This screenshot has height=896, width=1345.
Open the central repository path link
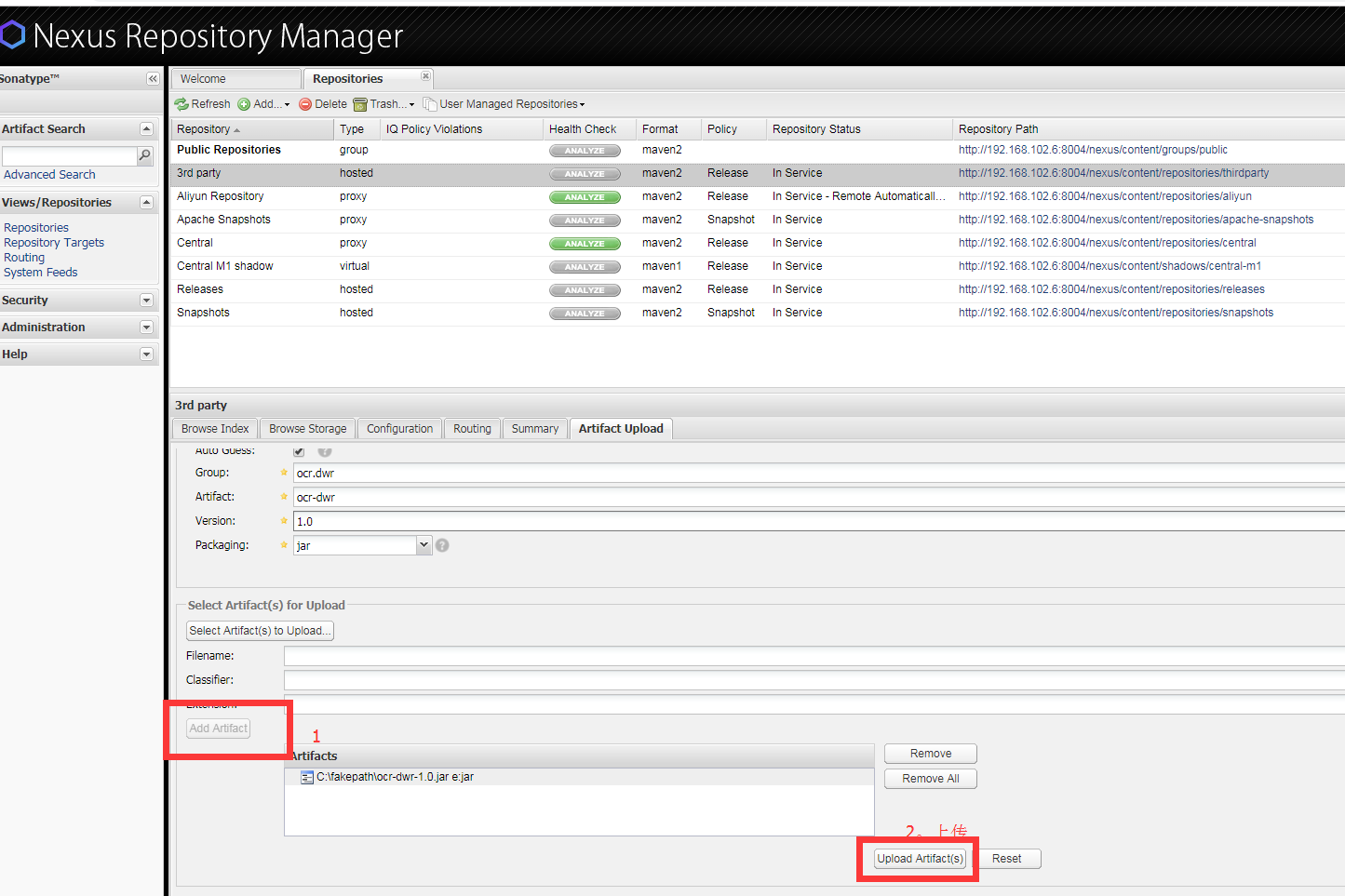1107,243
